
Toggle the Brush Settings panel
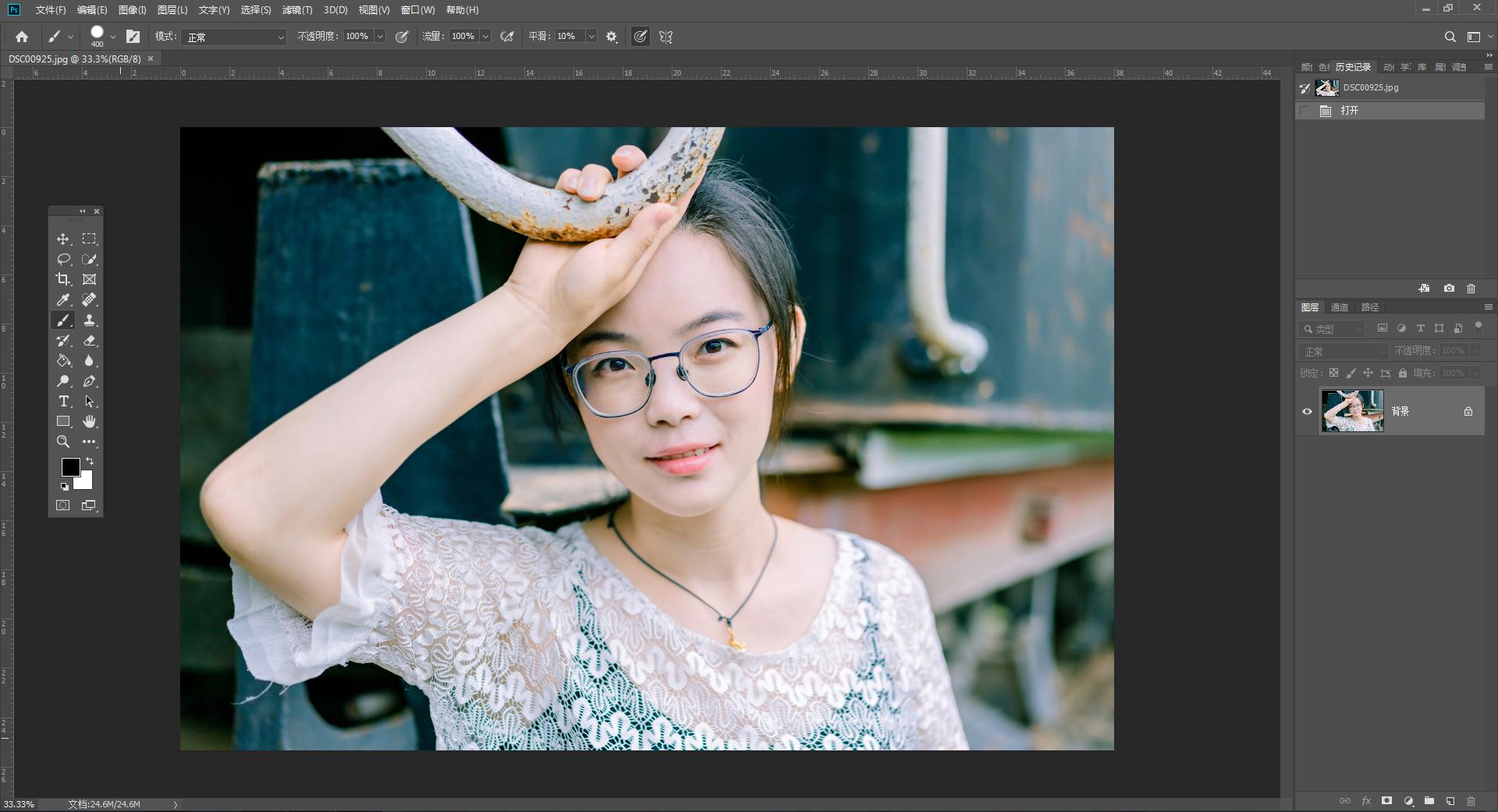pos(133,37)
